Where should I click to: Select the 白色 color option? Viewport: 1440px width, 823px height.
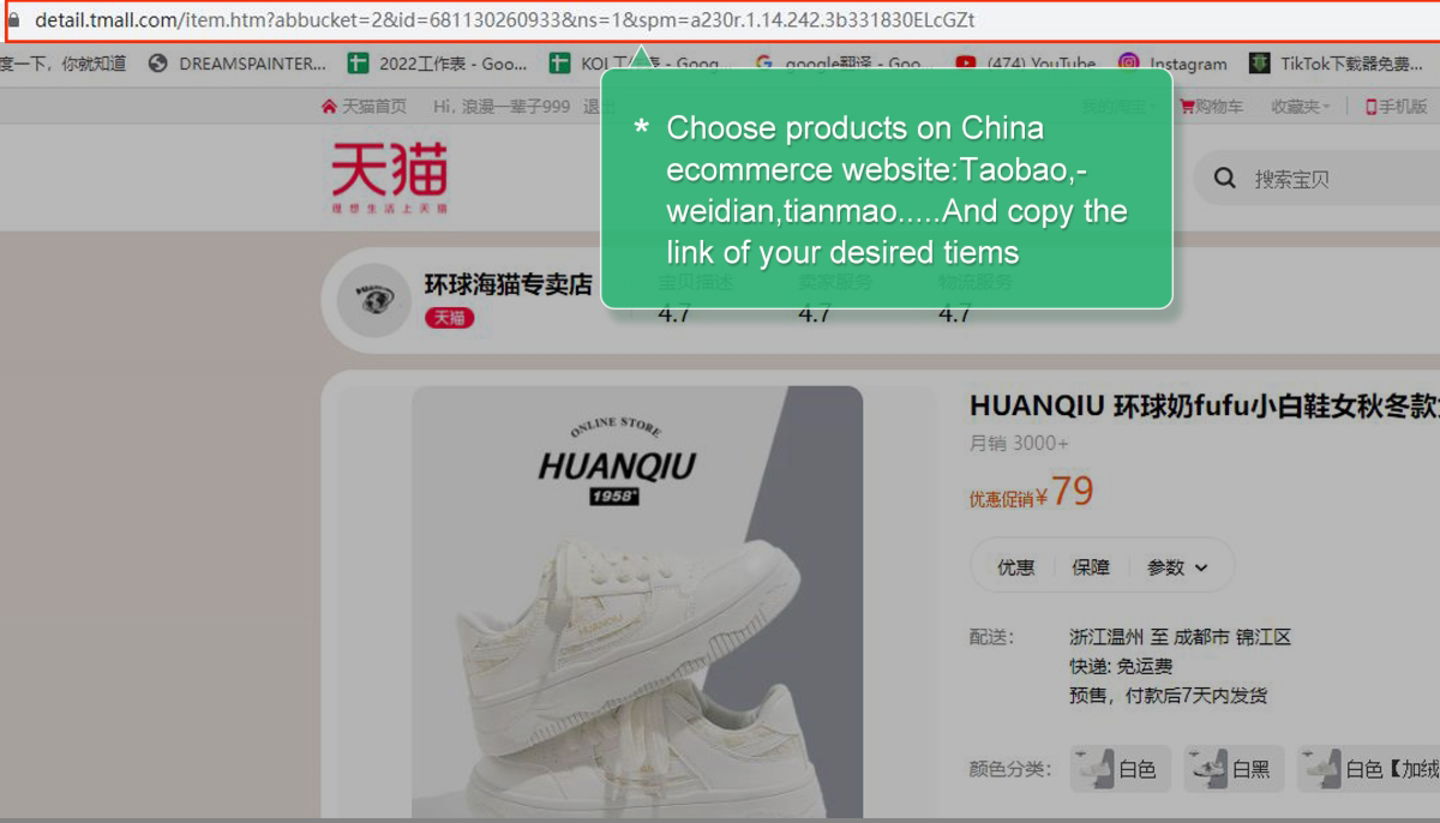[x=1120, y=769]
